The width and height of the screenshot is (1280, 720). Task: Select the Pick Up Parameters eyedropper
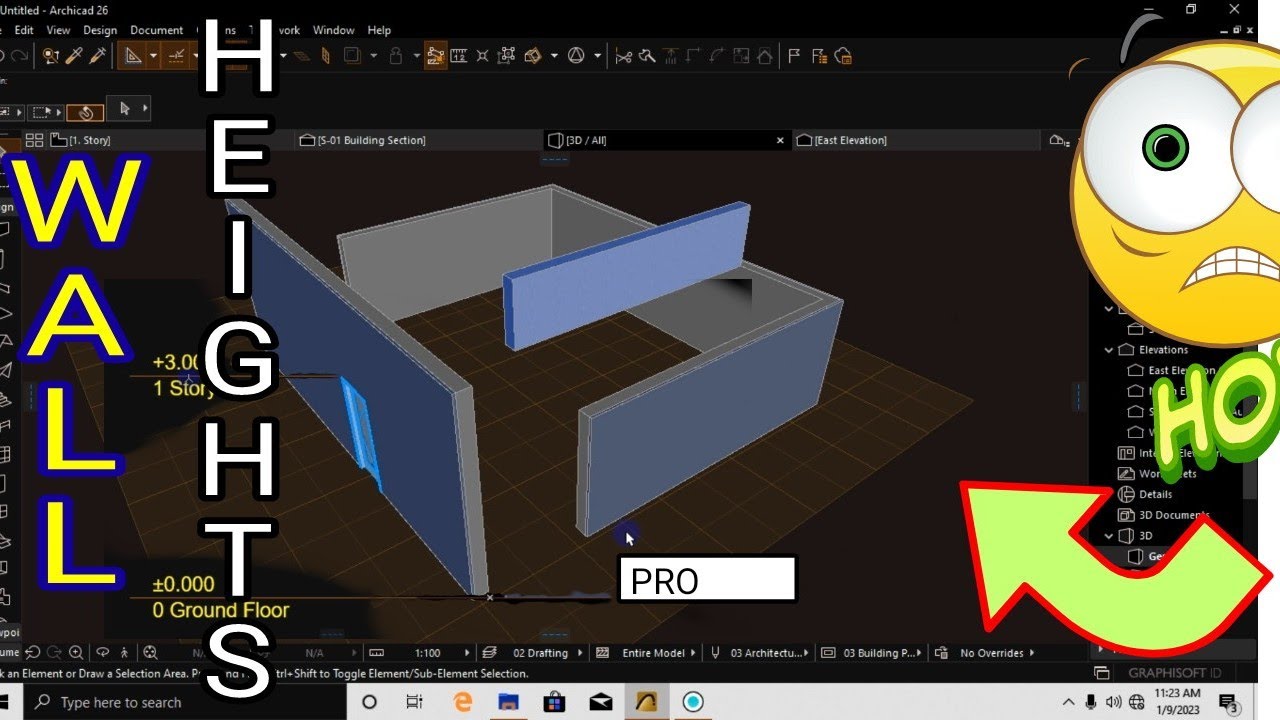pyautogui.click(x=75, y=56)
